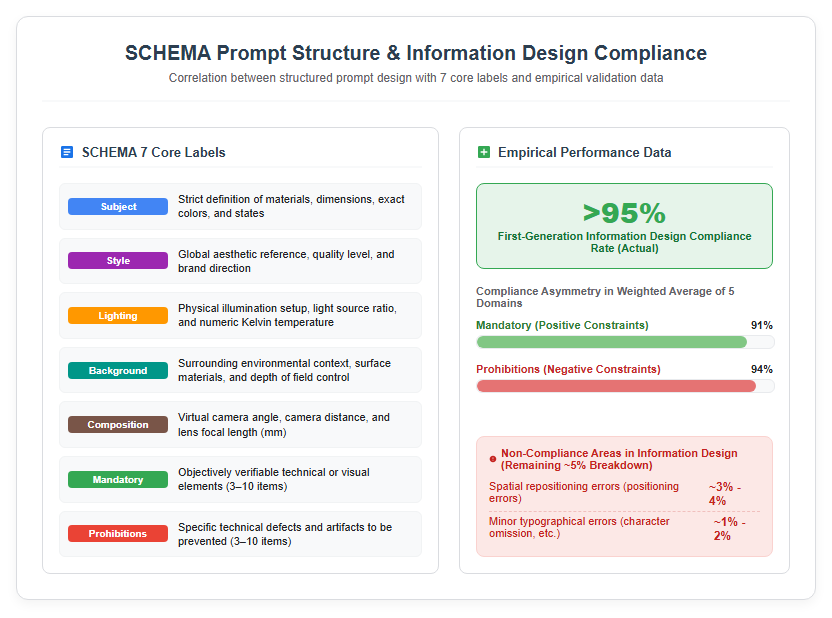Click the Mandatory (Positive Constraints) label text
832x618 pixels.
pyautogui.click(x=562, y=325)
